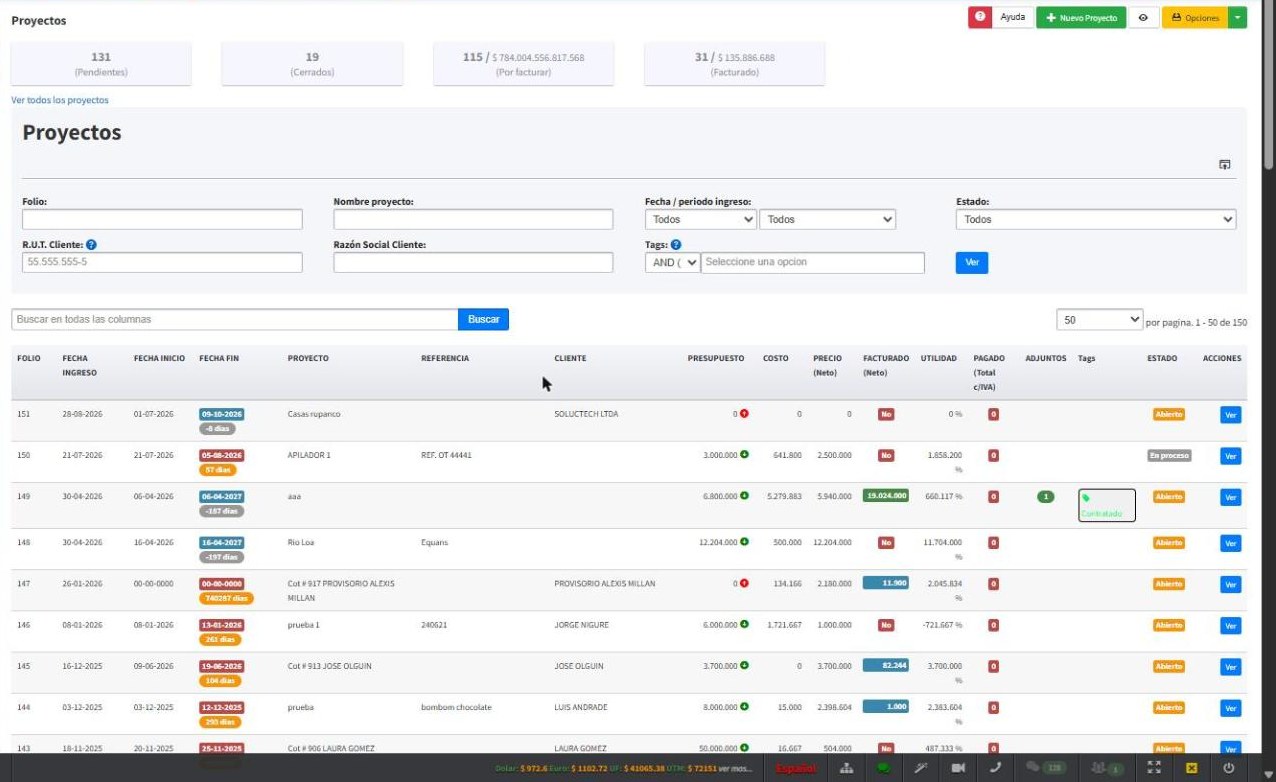Follow the Ver todos los proyectos link
The image size is (1276, 782).
pyautogui.click(x=60, y=100)
